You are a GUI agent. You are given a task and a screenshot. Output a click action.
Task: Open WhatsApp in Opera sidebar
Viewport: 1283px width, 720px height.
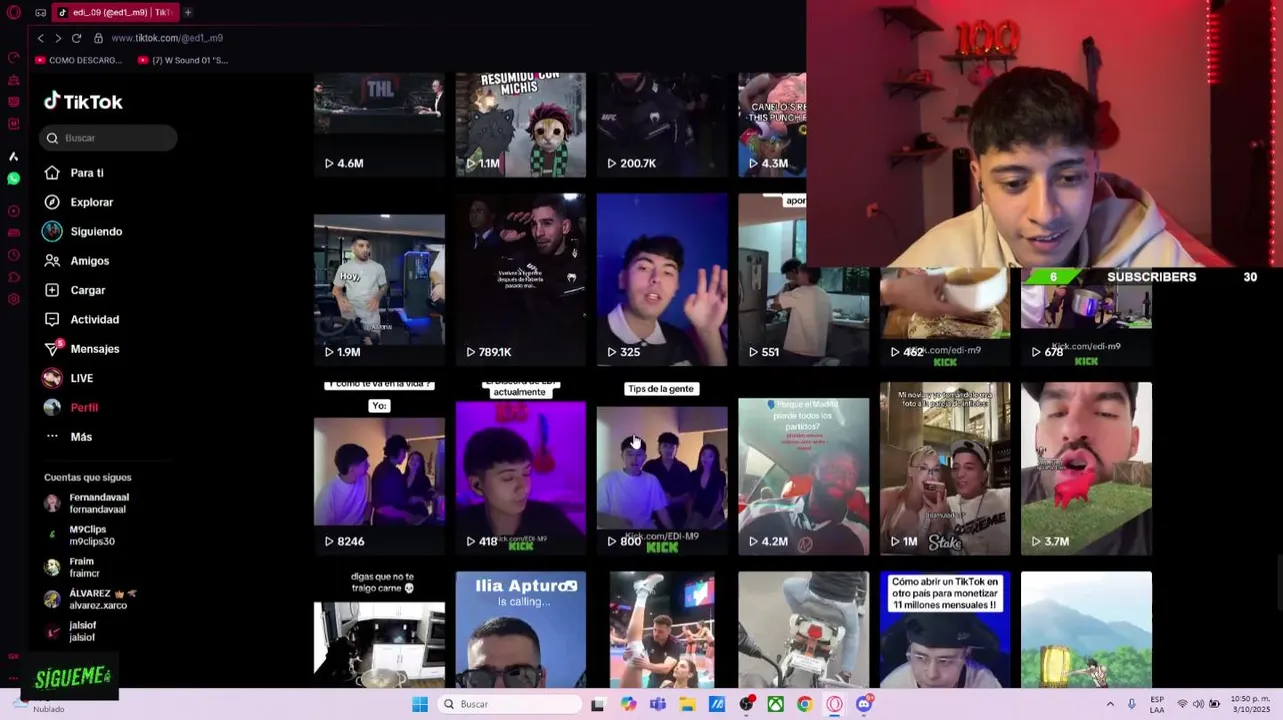point(13,178)
